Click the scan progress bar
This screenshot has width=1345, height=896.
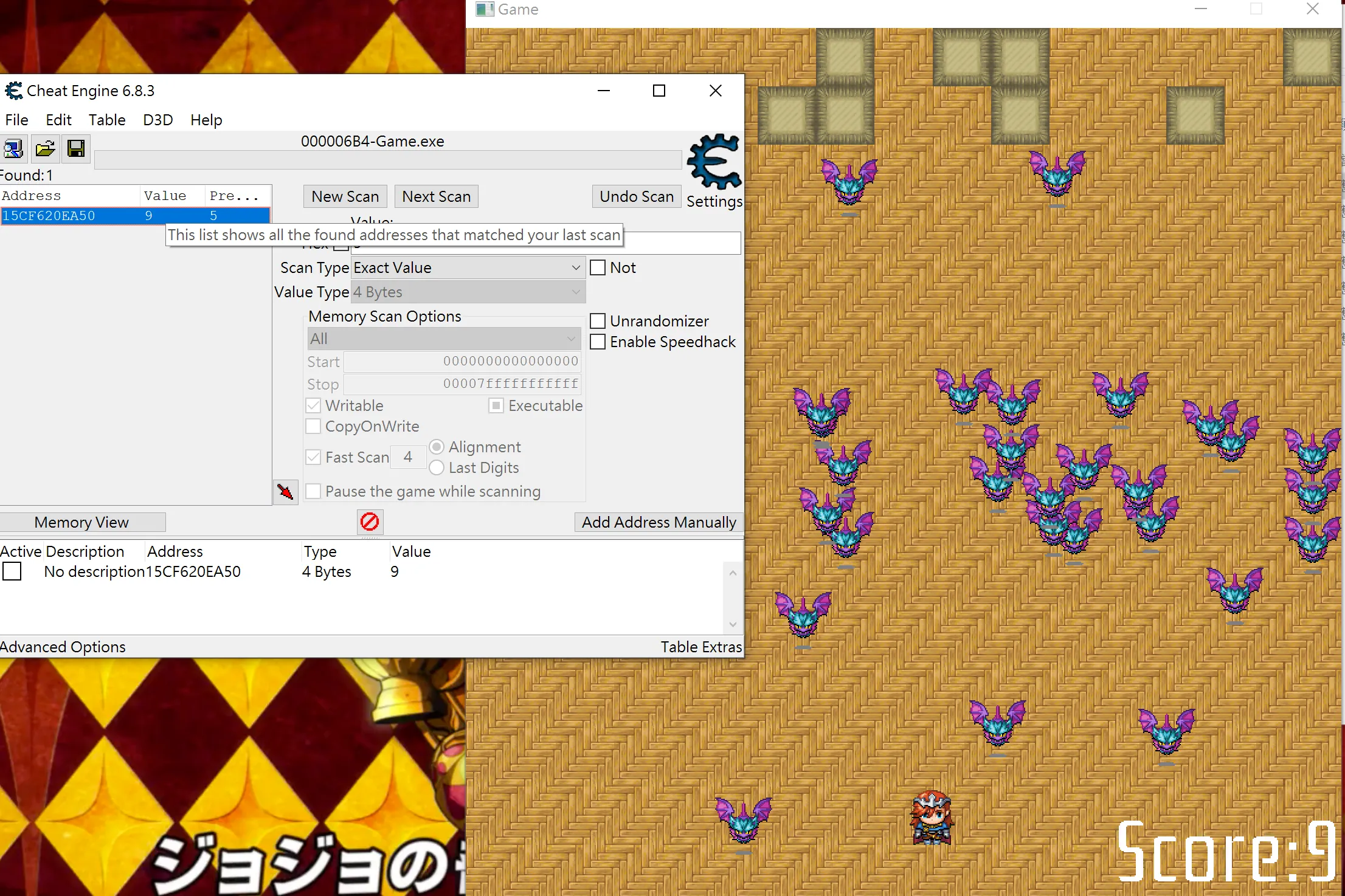[x=388, y=160]
